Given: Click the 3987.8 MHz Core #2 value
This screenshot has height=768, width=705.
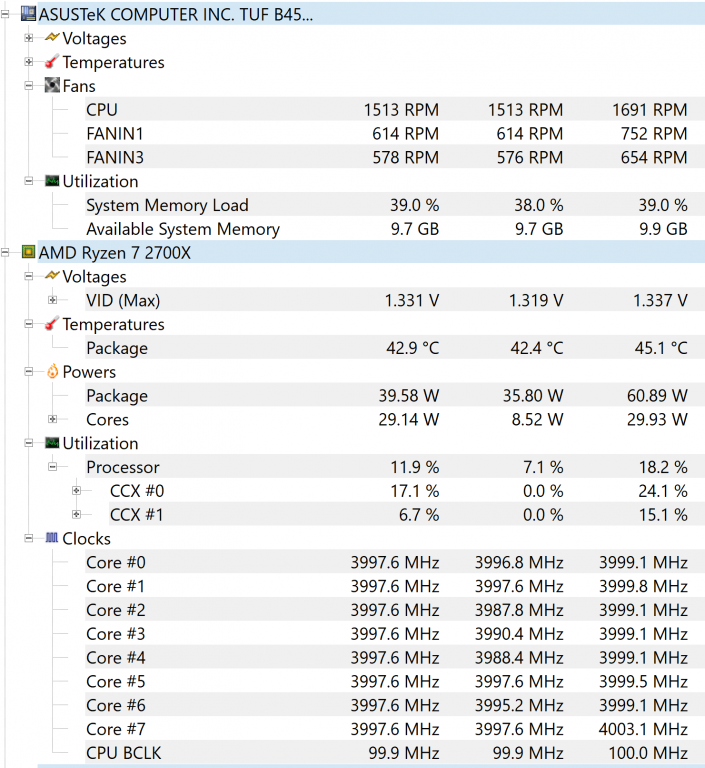Looking at the screenshot, I should (x=519, y=610).
